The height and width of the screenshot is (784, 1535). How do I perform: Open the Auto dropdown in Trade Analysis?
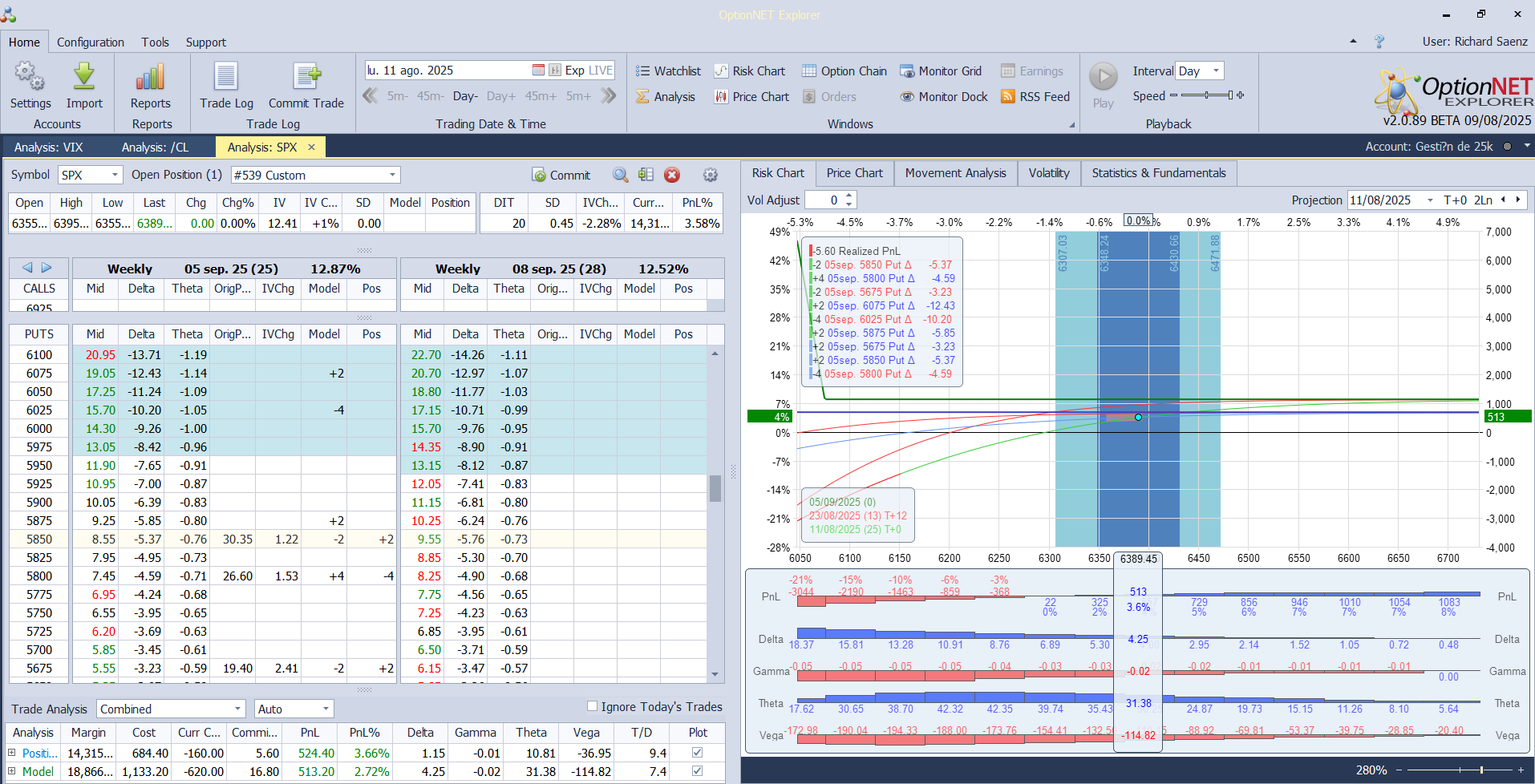point(326,709)
